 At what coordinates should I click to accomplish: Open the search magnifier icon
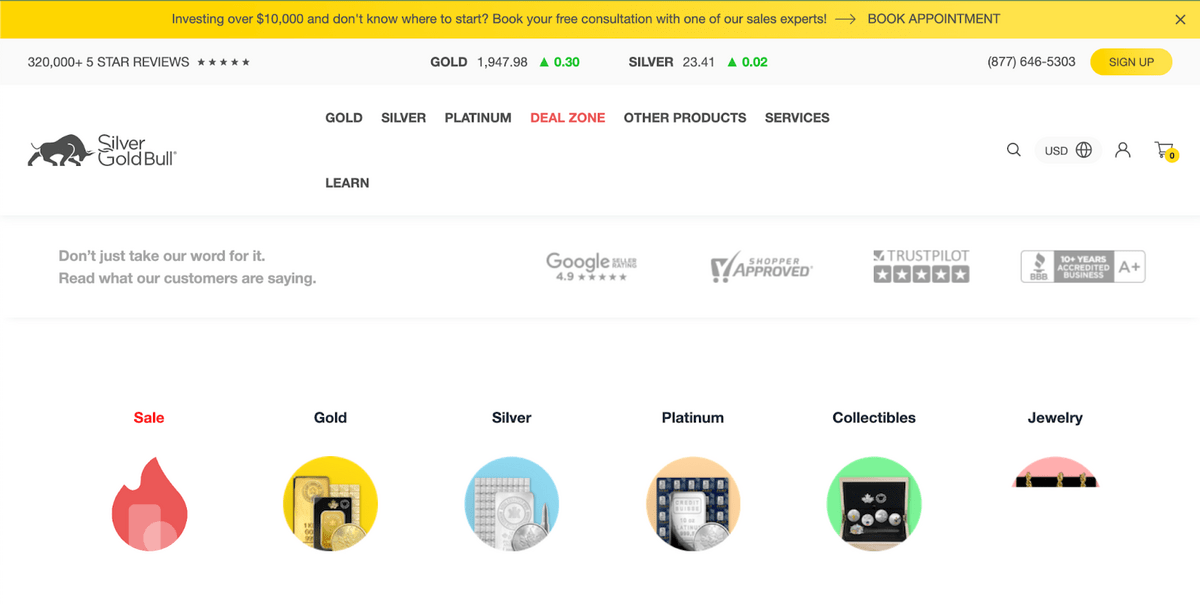point(1013,150)
